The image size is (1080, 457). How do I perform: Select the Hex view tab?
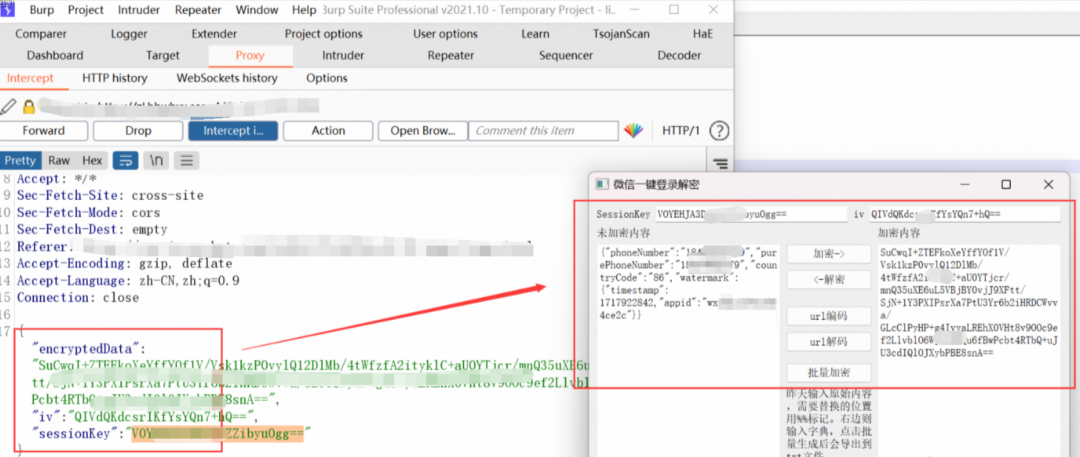92,161
